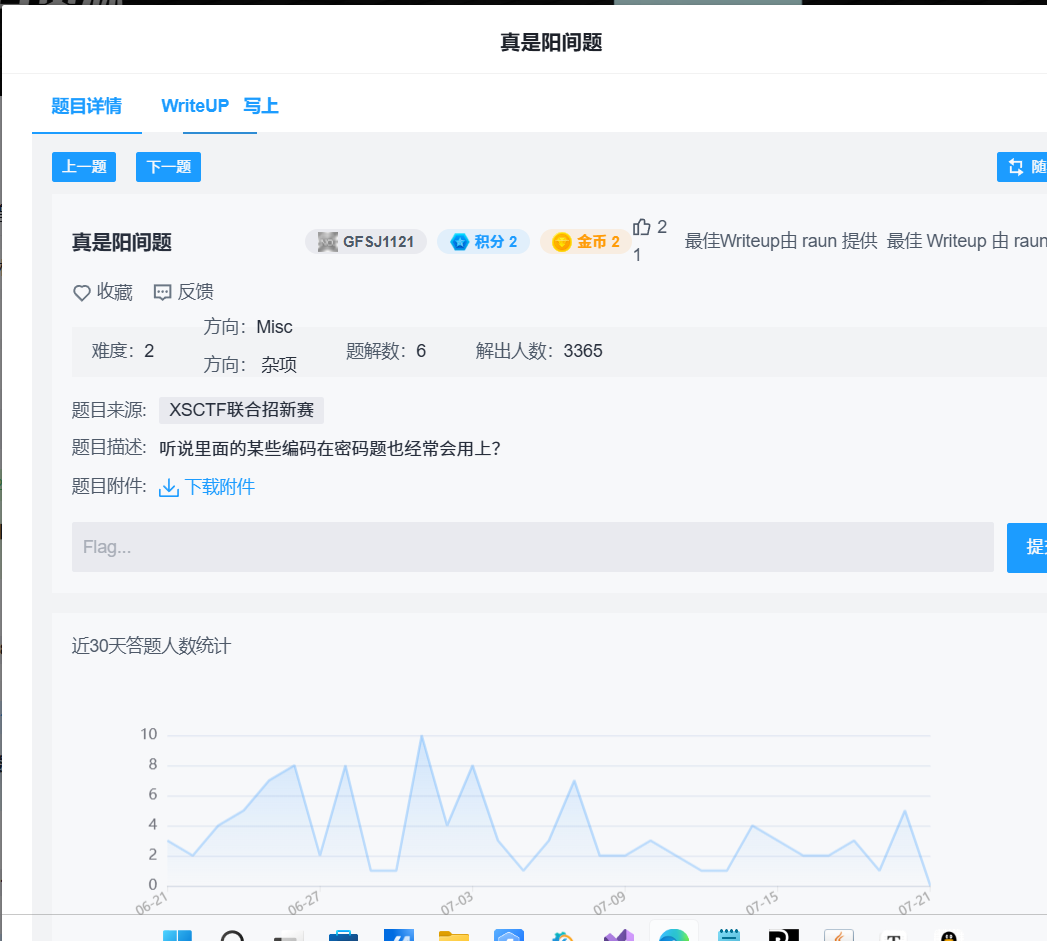The height and width of the screenshot is (941, 1047).
Task: Select the 题目详情 tab
Action: (86, 105)
